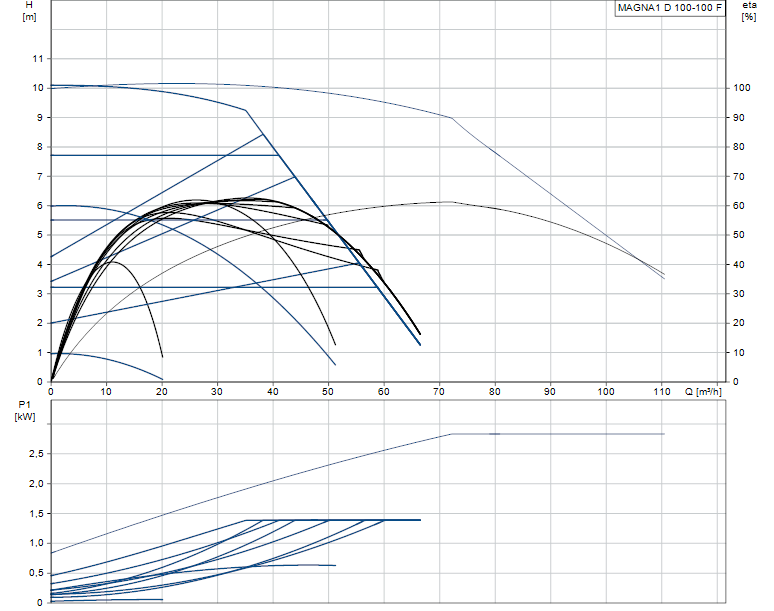Select the 100 tick on the Q axis

click(x=606, y=391)
